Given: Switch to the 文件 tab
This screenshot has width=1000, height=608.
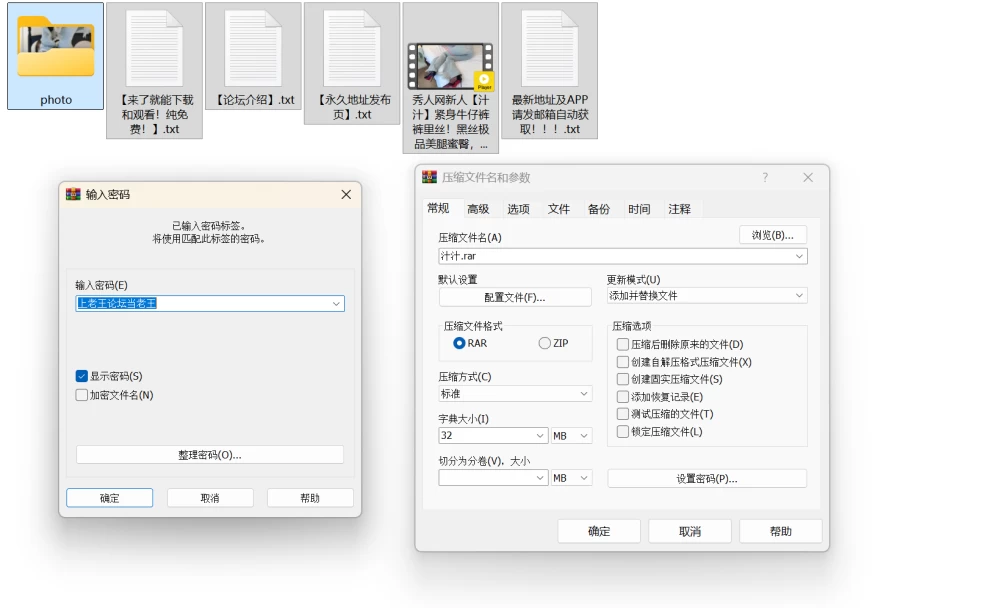Looking at the screenshot, I should [x=559, y=209].
